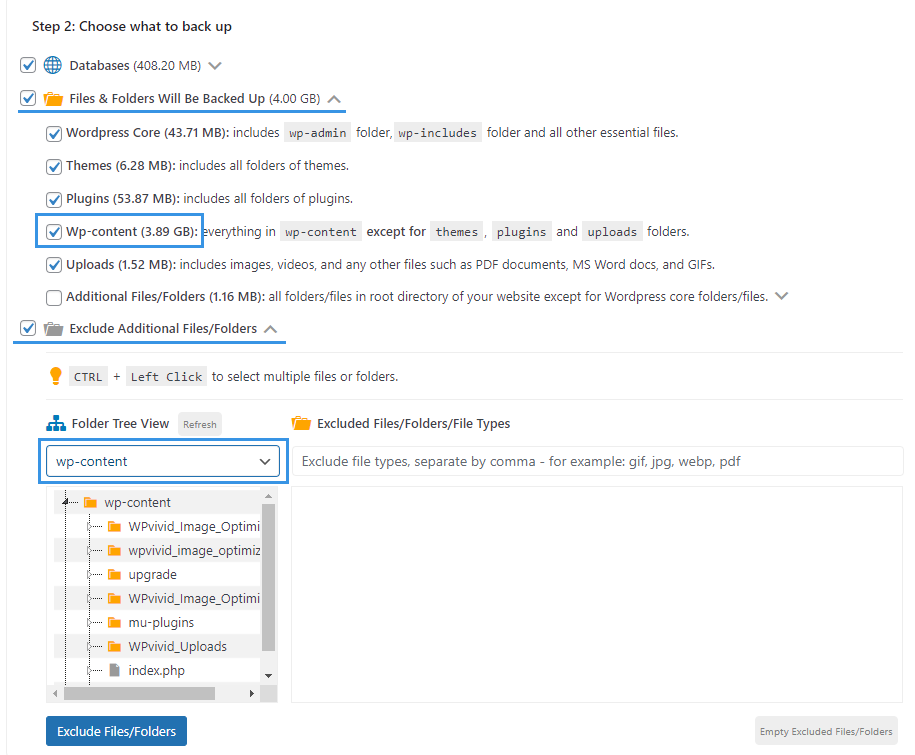
Task: Click Empty Excluded Files/Folders button
Action: (826, 731)
